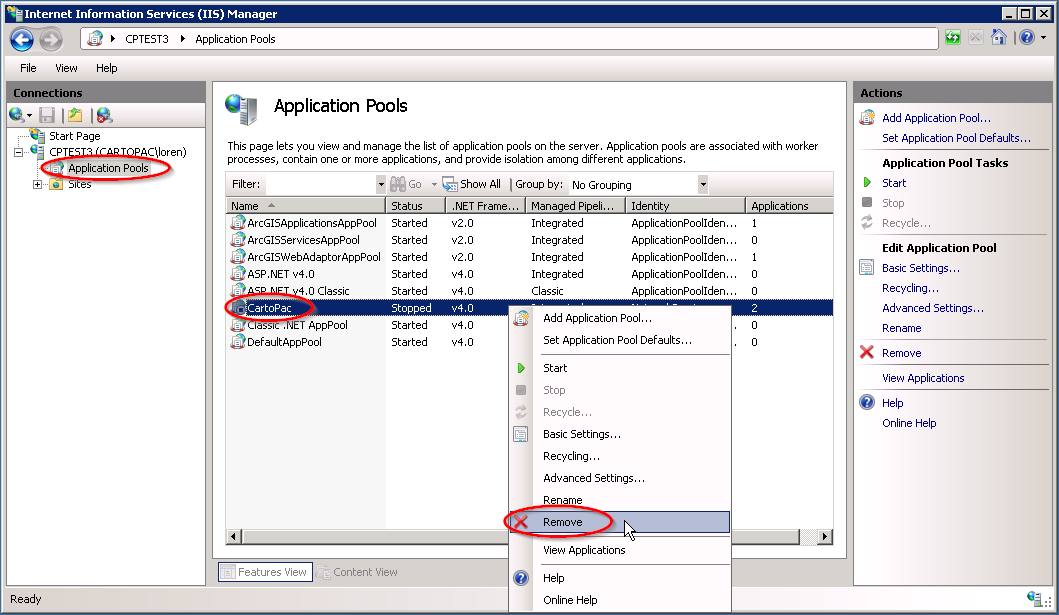Screen dimensions: 1059x615
Task: Click the horizontal scrollbar right arrow
Action: pyautogui.click(x=825, y=537)
